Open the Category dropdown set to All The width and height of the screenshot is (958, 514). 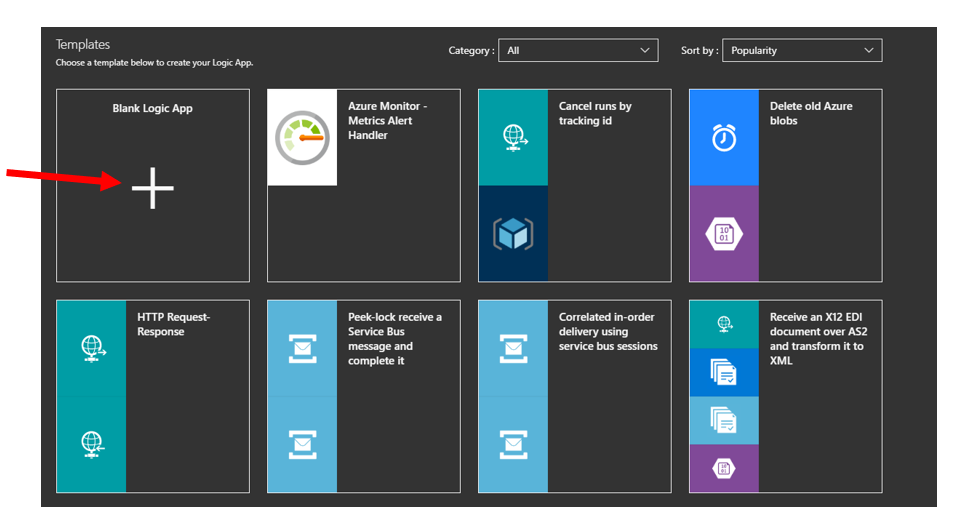(x=578, y=50)
